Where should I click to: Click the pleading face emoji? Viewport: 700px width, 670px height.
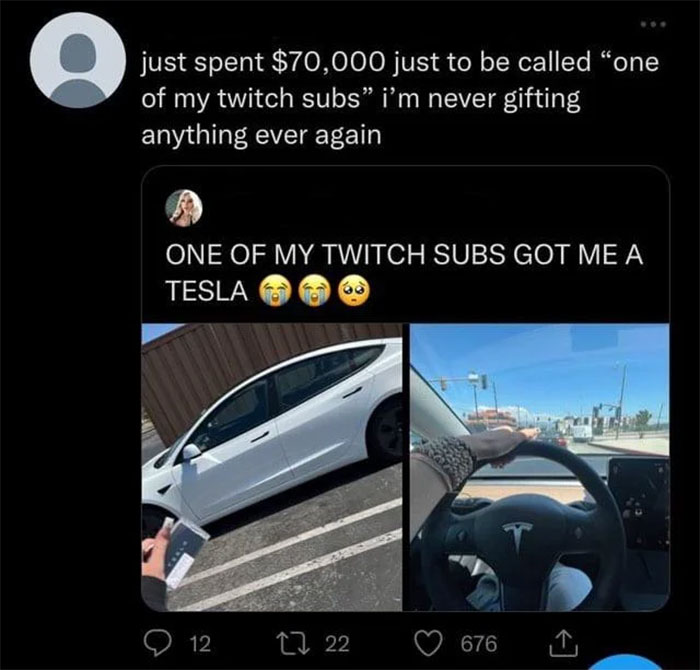click(x=355, y=291)
